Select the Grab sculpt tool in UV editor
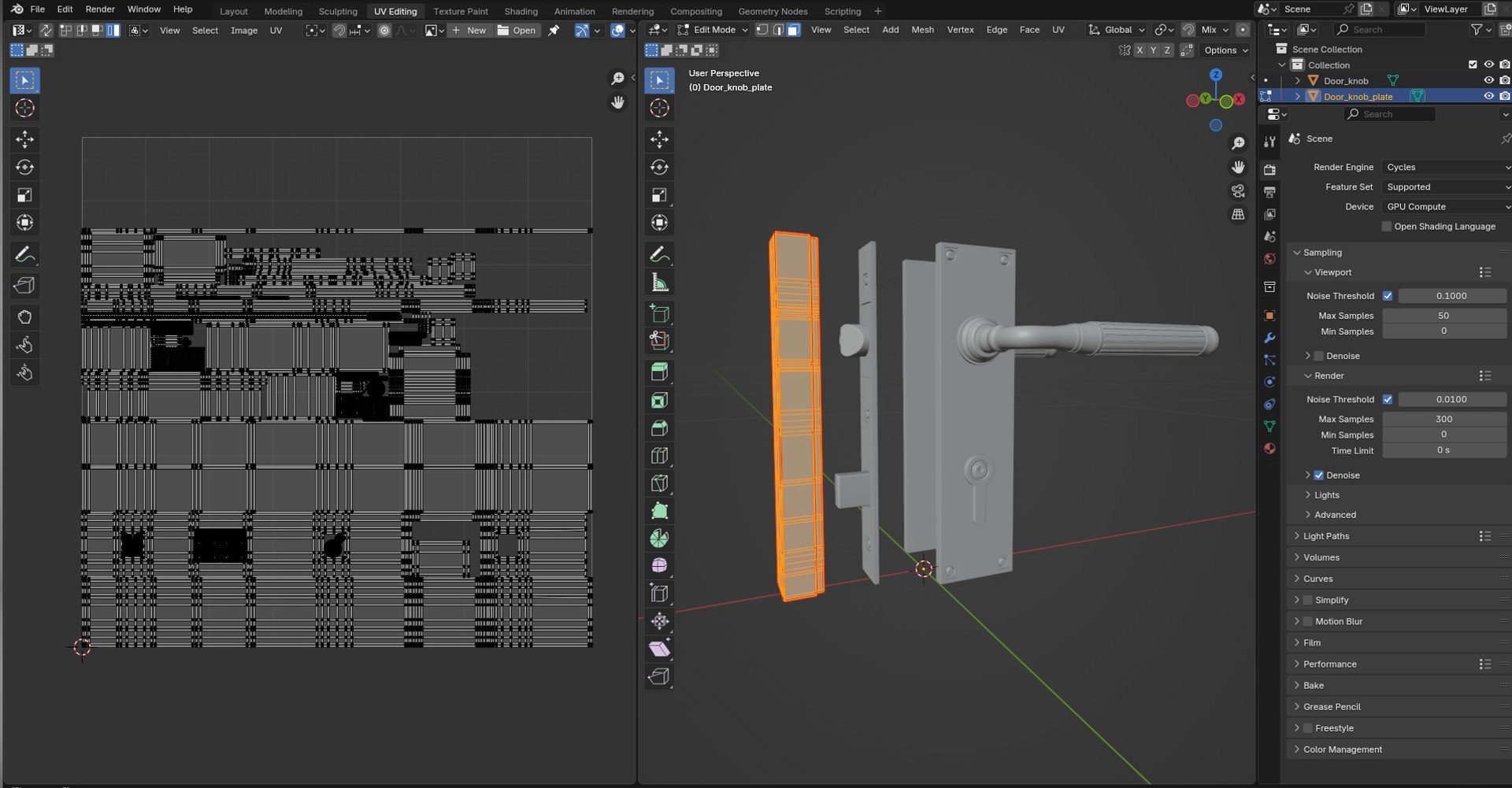 25,317
